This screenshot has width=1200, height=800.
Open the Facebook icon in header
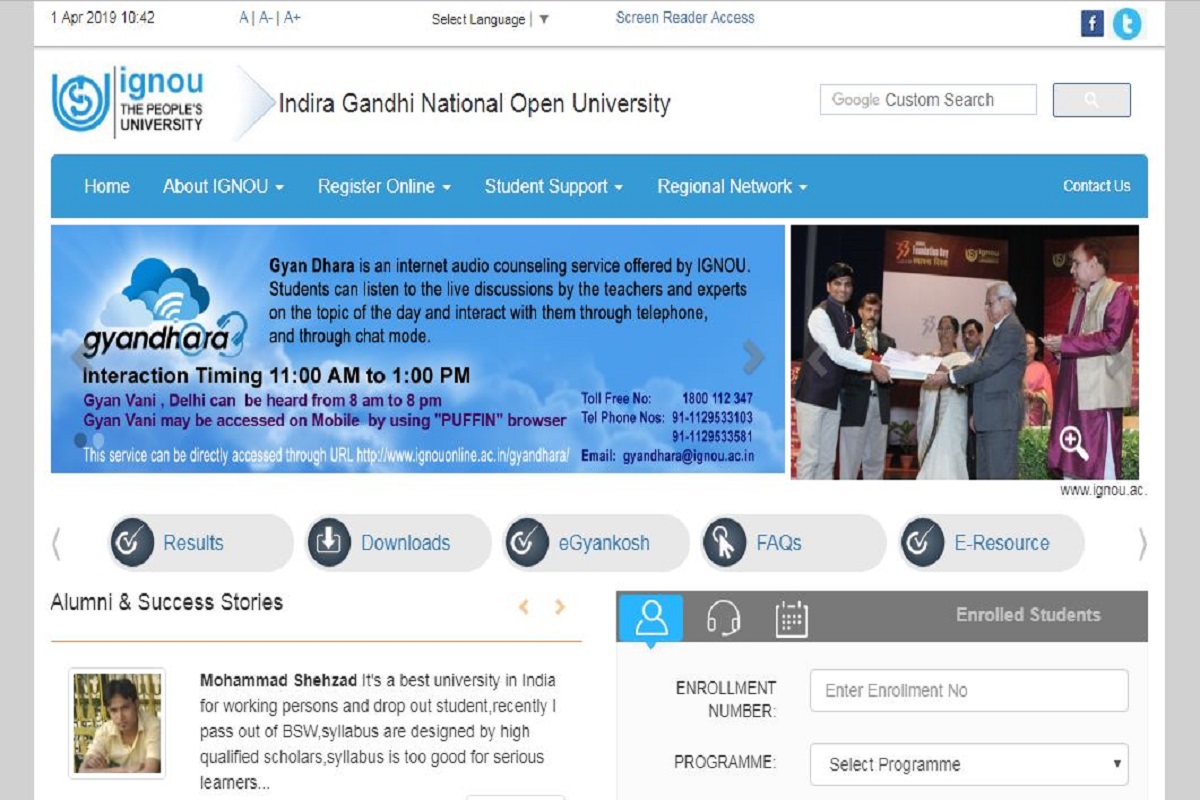(x=1092, y=23)
